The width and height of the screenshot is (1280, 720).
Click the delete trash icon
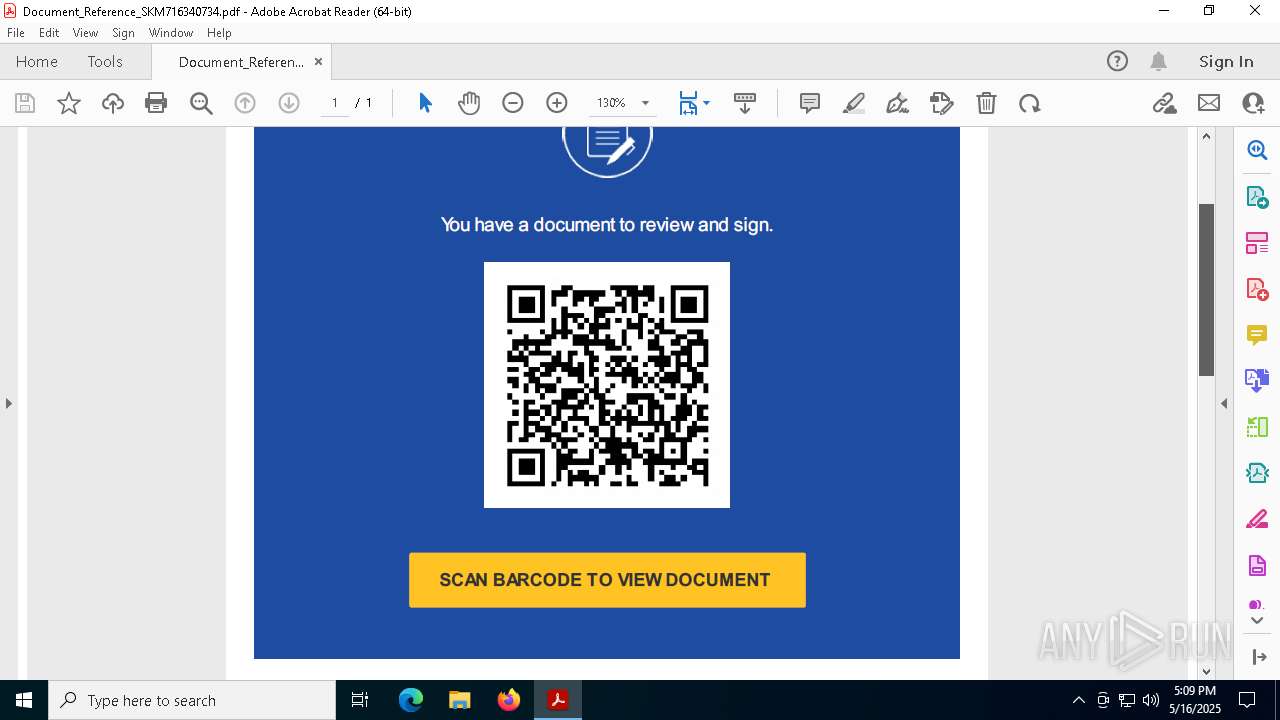pos(986,103)
